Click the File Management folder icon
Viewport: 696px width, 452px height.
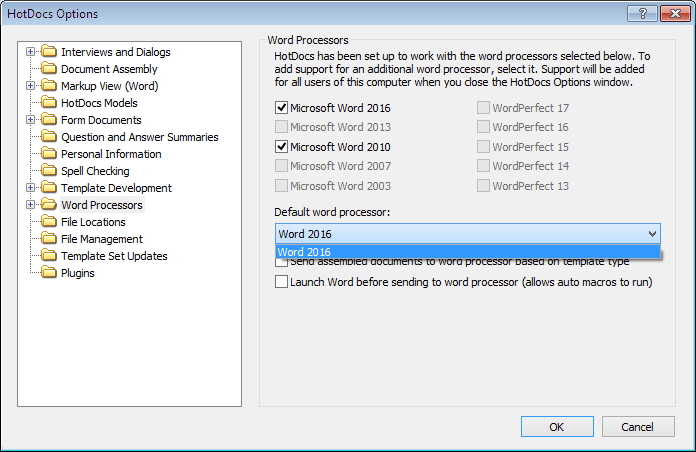pos(48,239)
